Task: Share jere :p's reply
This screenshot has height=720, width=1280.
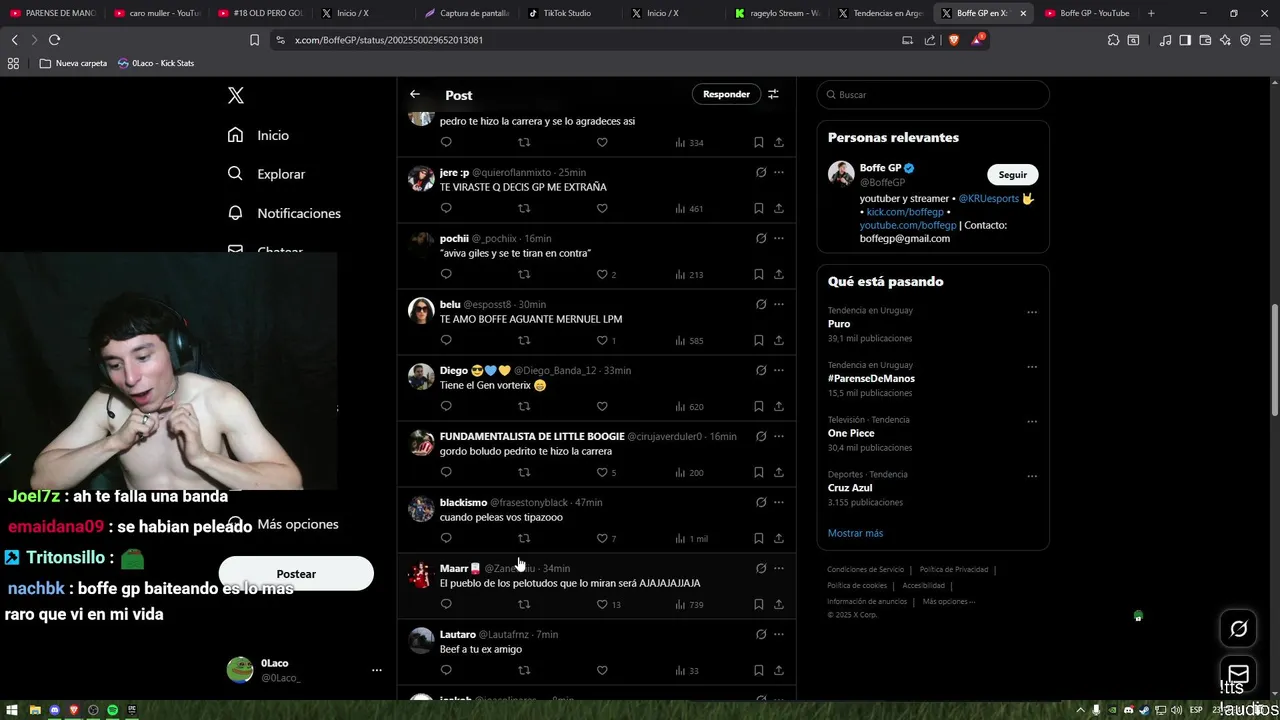Action: tap(779, 208)
